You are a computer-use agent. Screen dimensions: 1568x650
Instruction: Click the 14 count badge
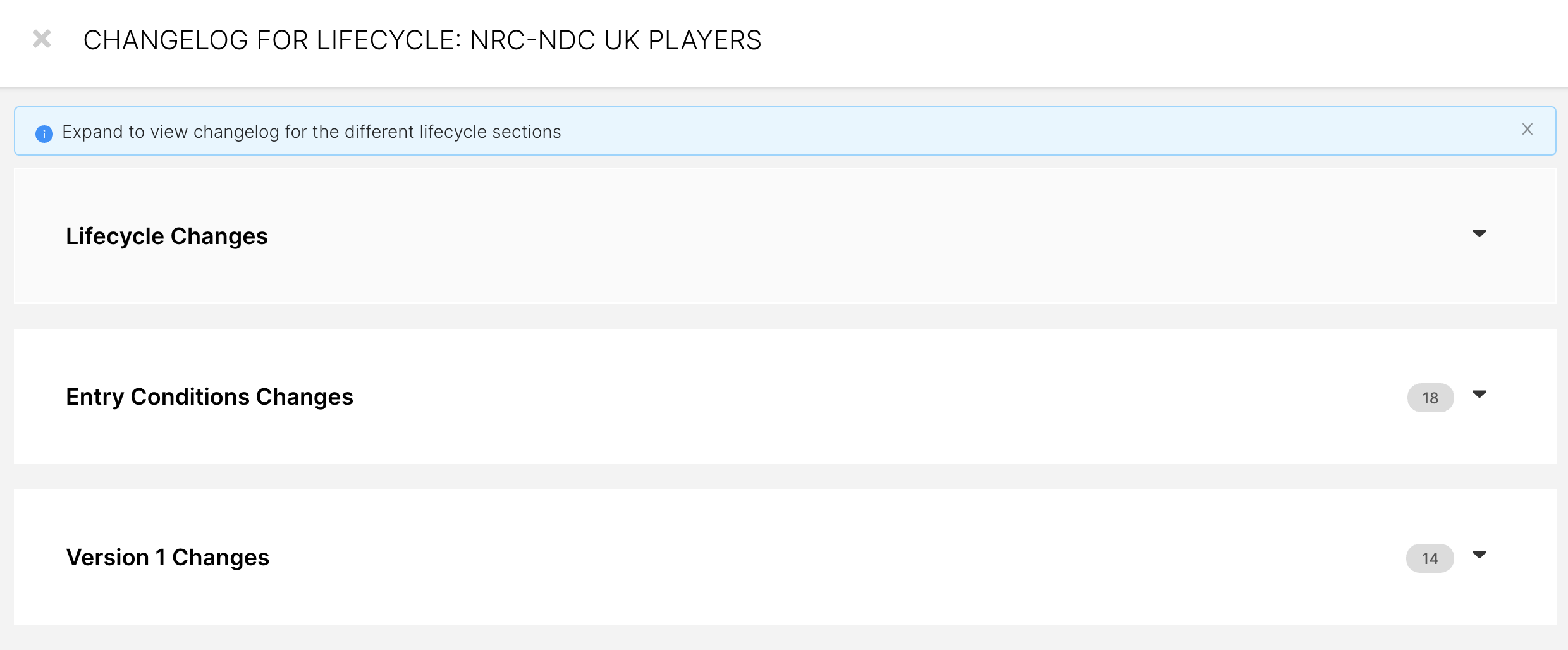tap(1430, 558)
